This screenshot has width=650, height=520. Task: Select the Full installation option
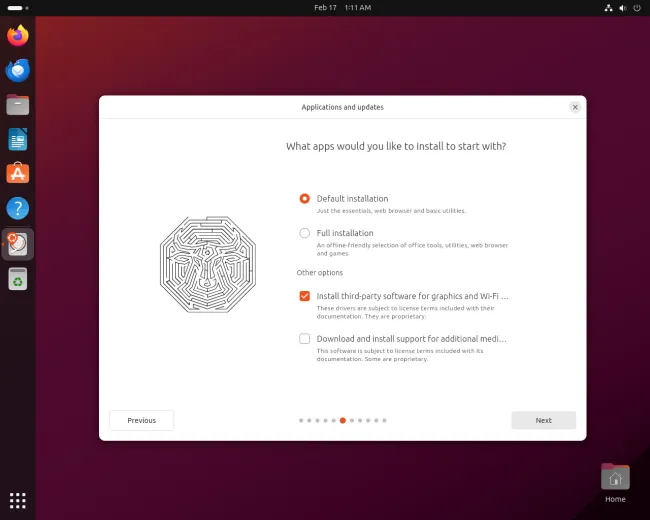click(305, 233)
